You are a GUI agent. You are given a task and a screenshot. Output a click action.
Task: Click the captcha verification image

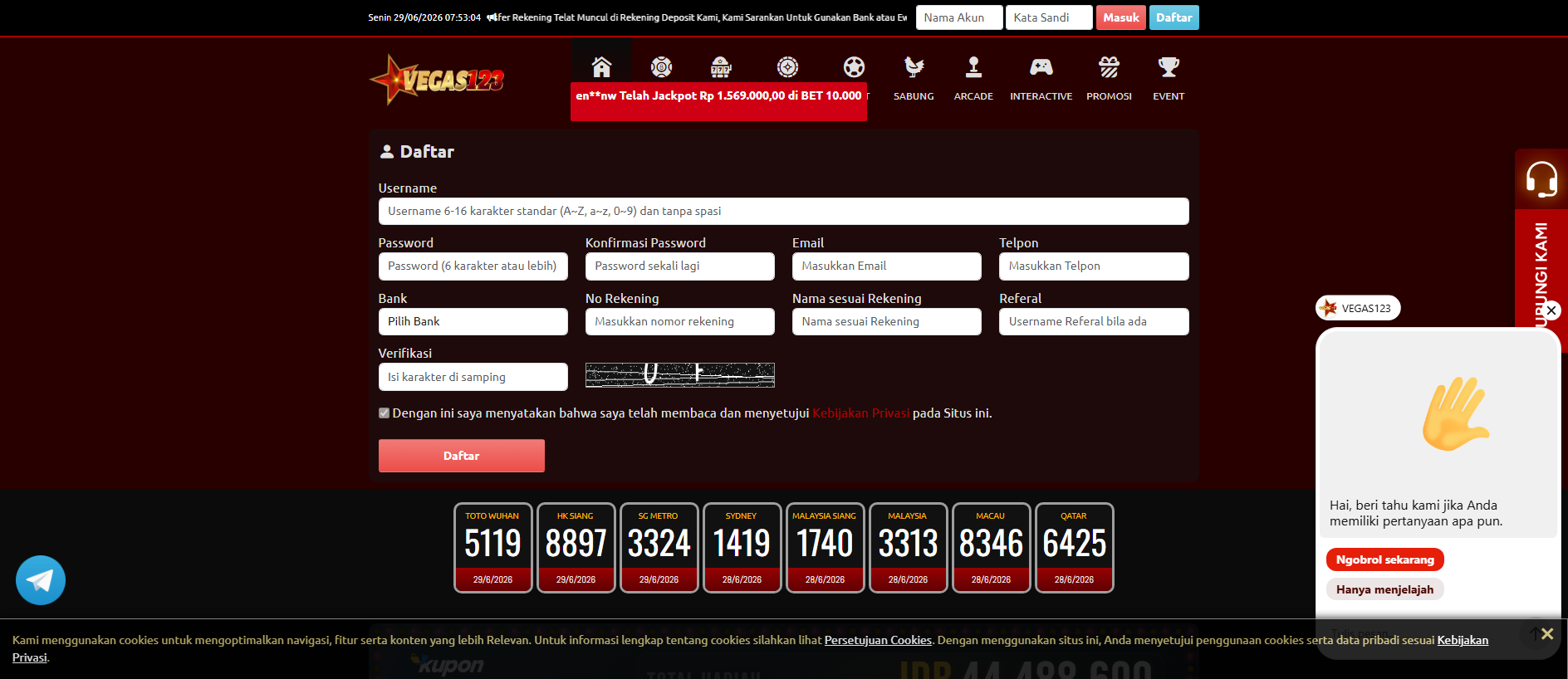coord(679,375)
